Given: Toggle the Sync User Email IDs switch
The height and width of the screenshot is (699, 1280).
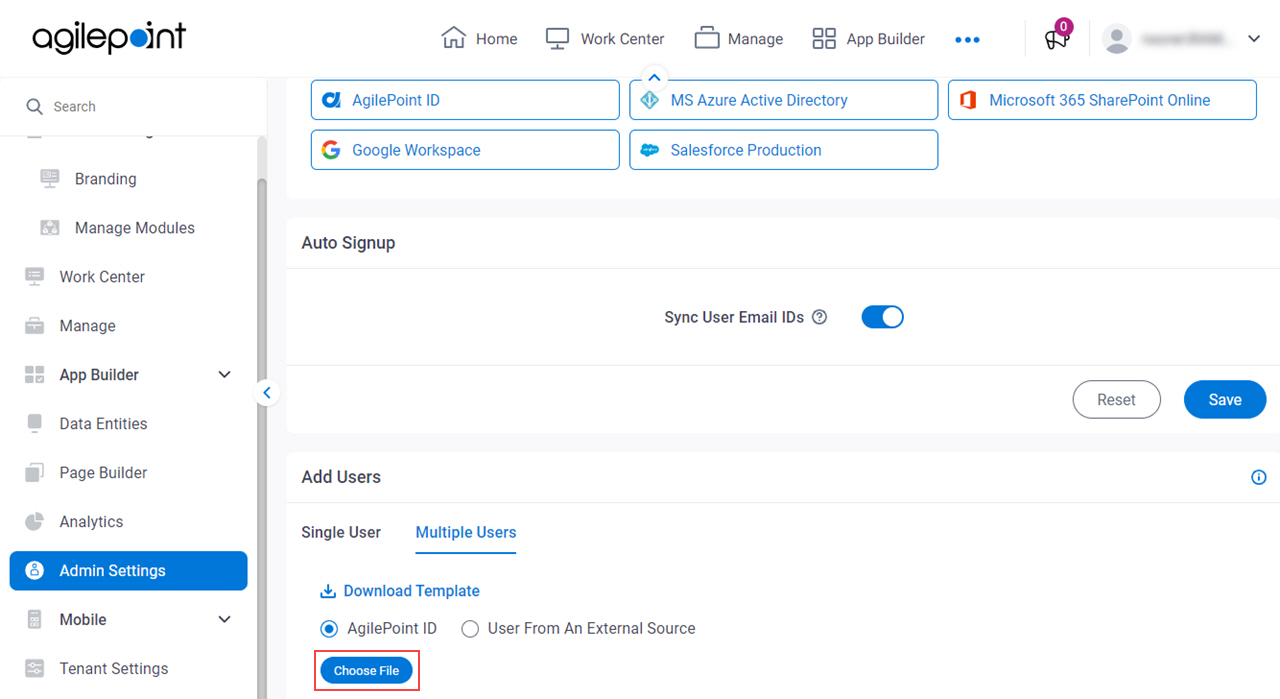Looking at the screenshot, I should (x=883, y=317).
